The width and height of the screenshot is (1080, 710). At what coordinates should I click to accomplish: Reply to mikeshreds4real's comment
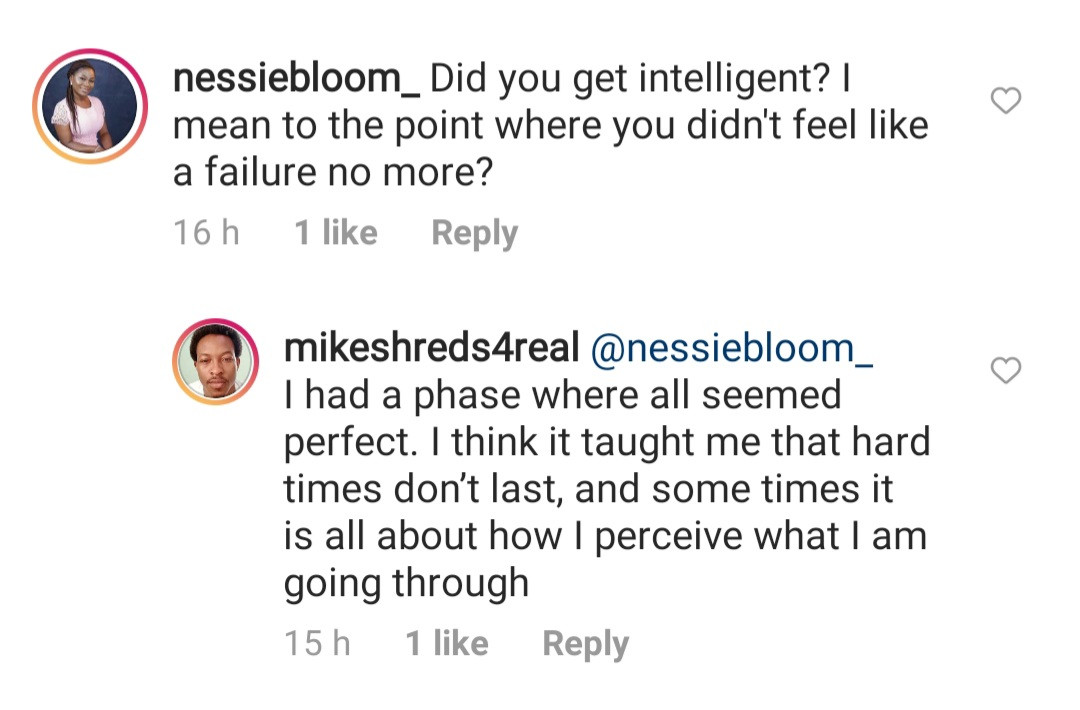tap(585, 643)
